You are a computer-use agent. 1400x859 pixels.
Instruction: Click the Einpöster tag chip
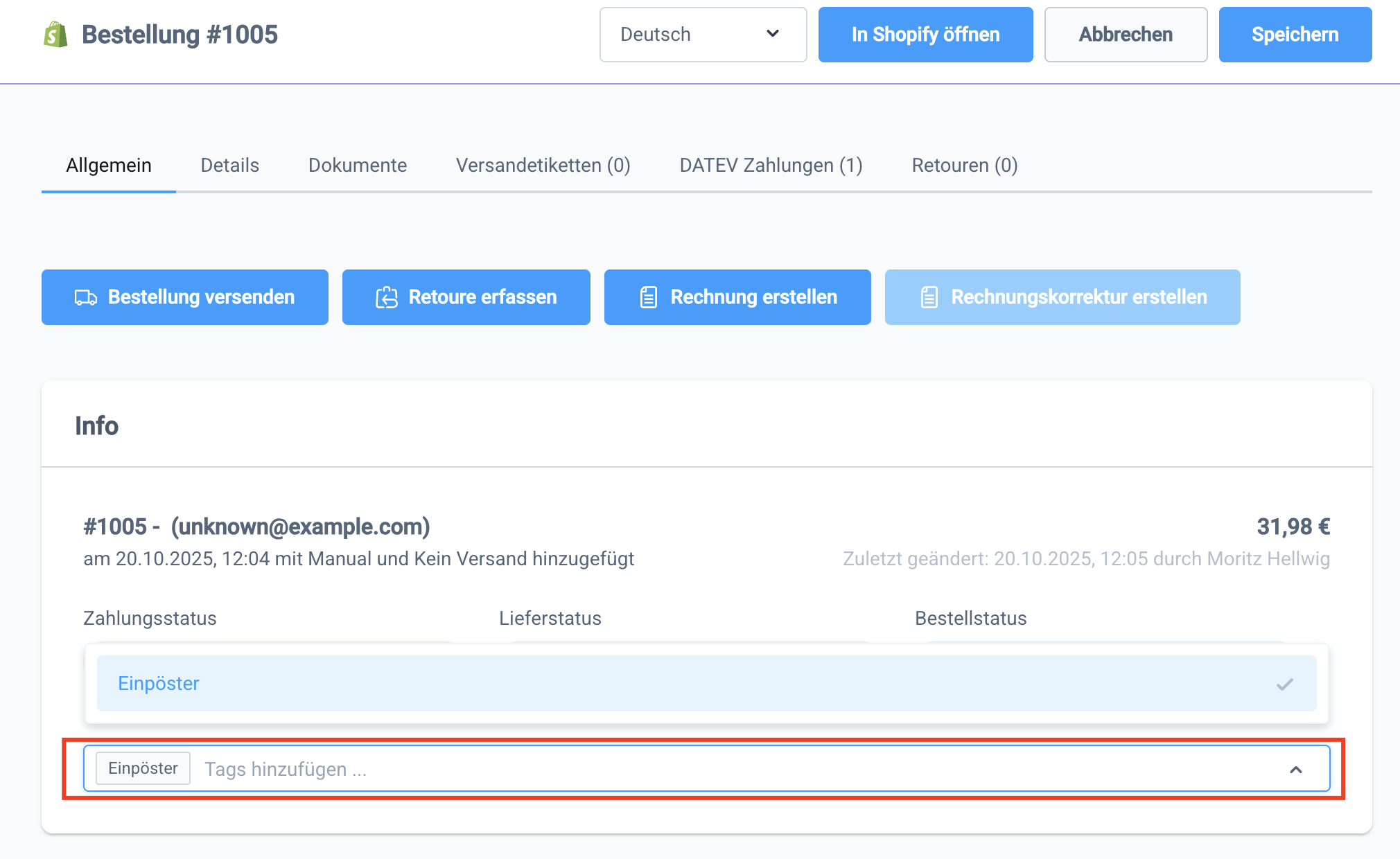[x=143, y=769]
